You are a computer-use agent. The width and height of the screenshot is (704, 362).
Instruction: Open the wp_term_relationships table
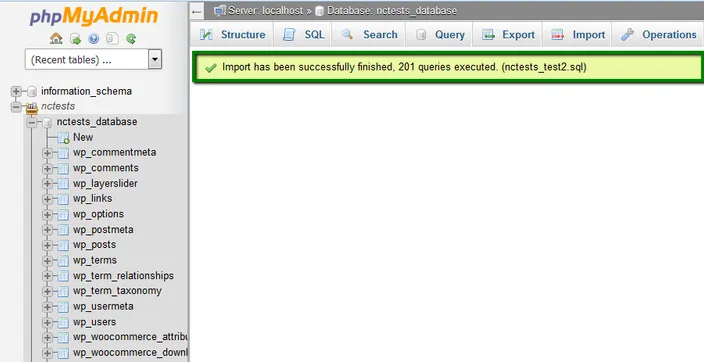[123, 276]
